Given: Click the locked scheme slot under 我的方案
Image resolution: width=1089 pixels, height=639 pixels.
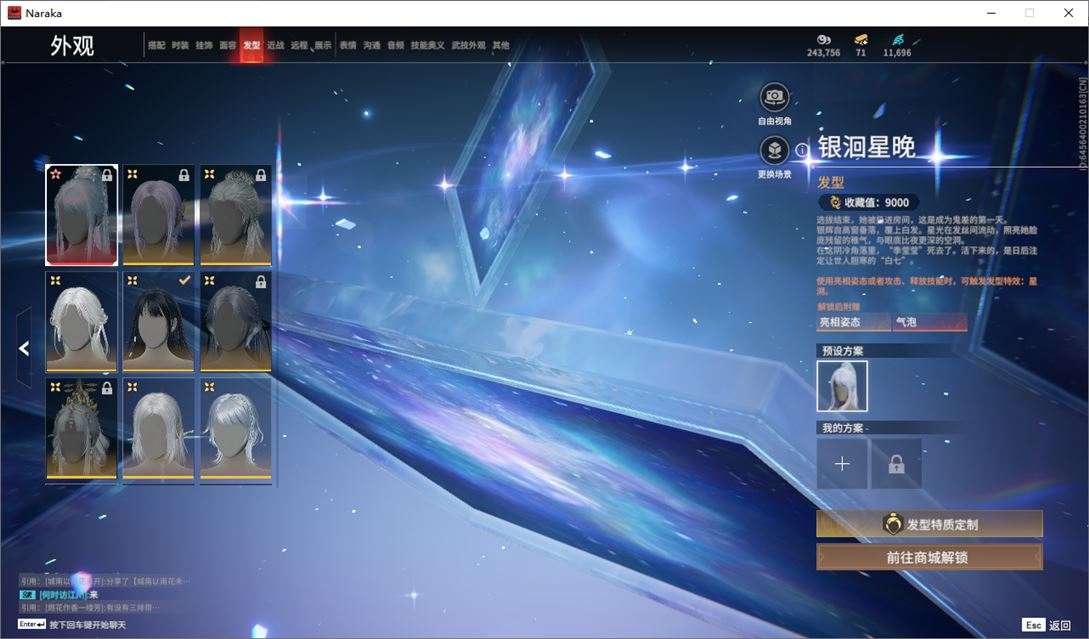Looking at the screenshot, I should (897, 463).
